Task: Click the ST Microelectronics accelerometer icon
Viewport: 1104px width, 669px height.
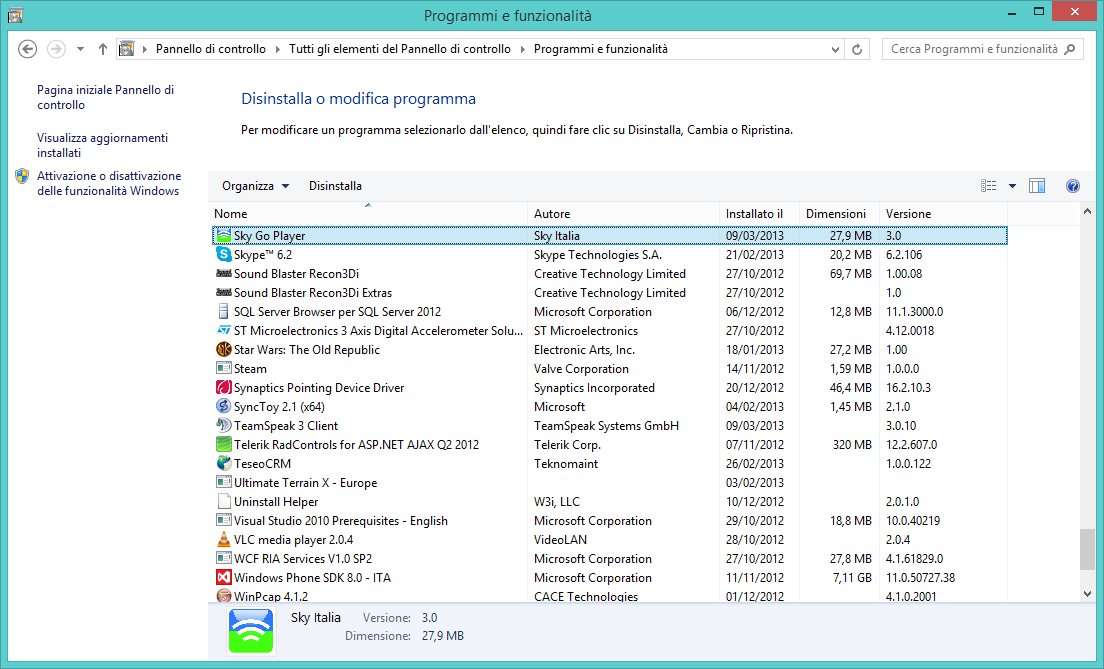Action: 223,330
